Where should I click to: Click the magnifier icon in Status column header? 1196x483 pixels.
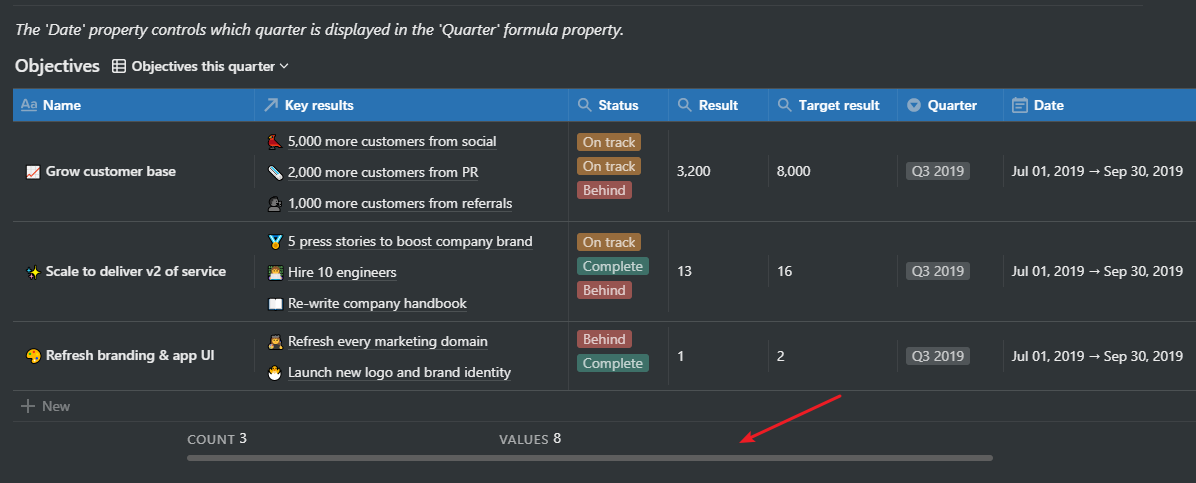(584, 105)
